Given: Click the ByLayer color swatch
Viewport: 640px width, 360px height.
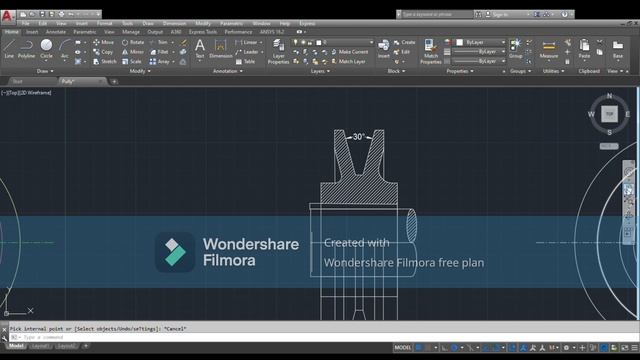Looking at the screenshot, I should (460, 42).
